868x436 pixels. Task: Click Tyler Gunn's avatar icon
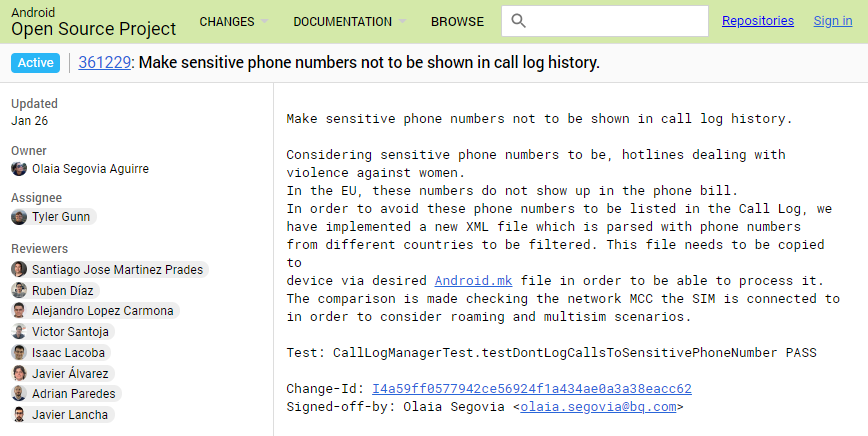click(19, 217)
